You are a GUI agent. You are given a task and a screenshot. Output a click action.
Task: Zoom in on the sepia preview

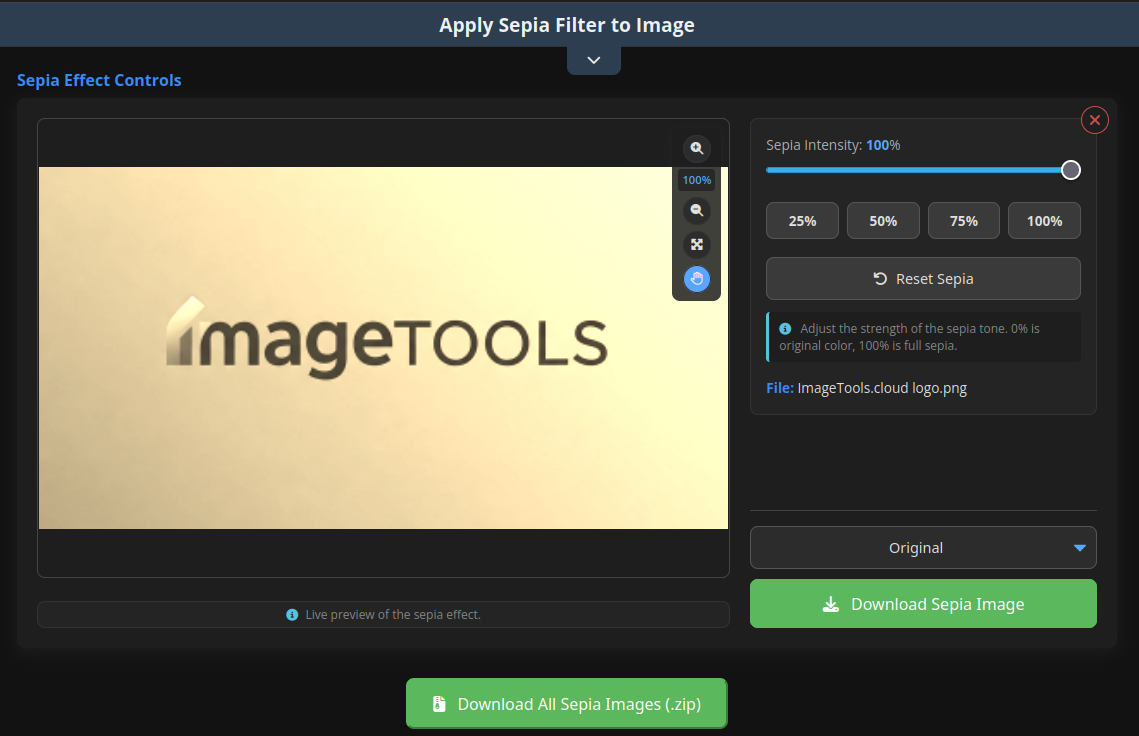tap(697, 148)
